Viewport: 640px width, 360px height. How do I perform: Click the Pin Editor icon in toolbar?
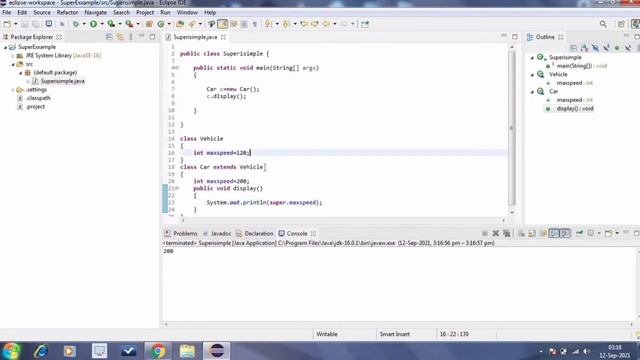[x=365, y=24]
